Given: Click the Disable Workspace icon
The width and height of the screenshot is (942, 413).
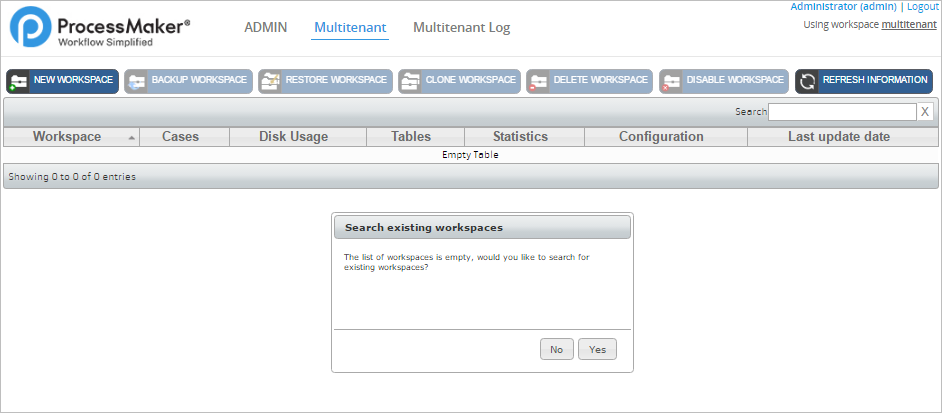Looking at the screenshot, I should click(x=671, y=82).
